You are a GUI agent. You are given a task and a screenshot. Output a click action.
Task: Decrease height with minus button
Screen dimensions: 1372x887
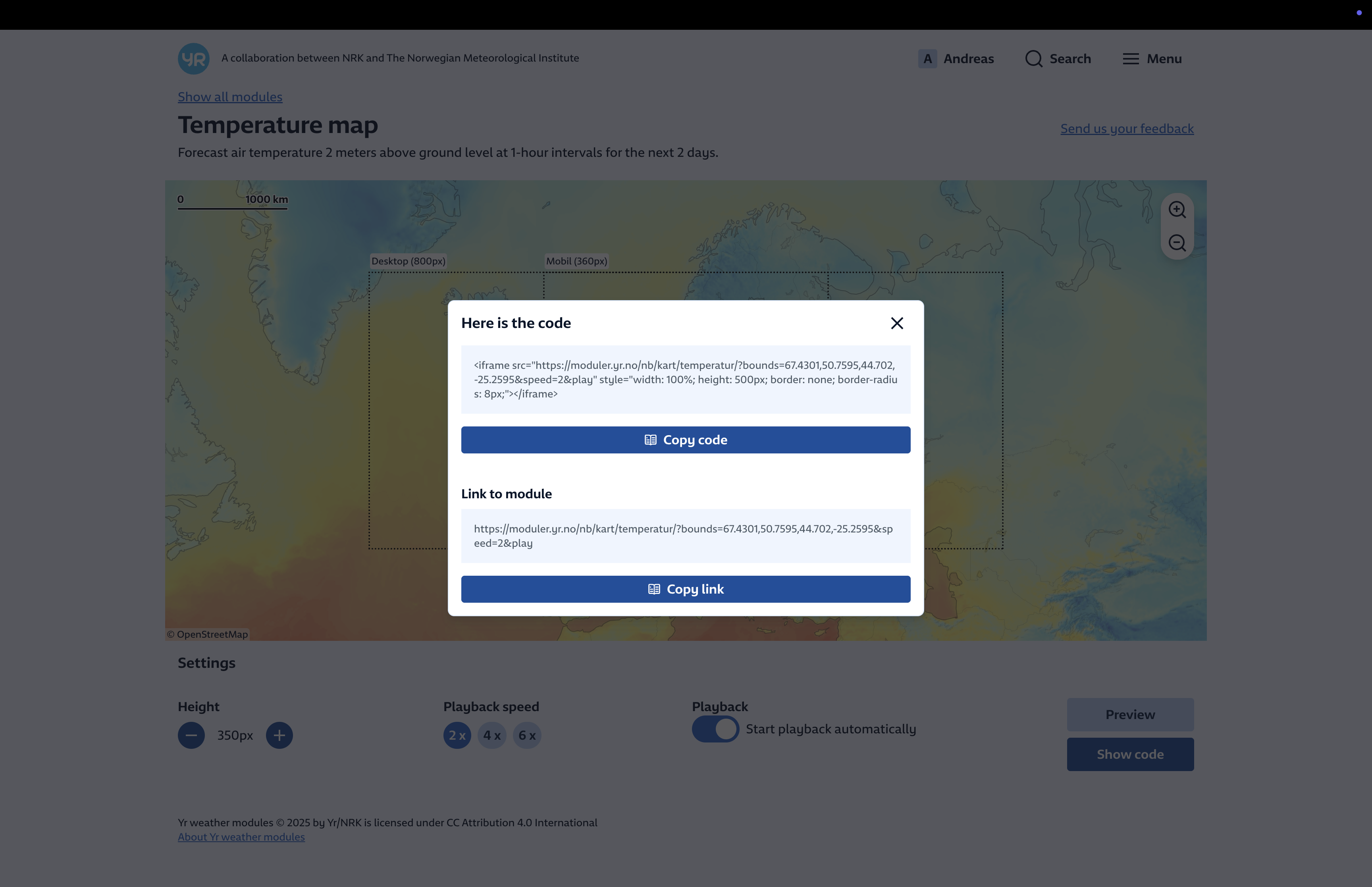[x=191, y=735]
